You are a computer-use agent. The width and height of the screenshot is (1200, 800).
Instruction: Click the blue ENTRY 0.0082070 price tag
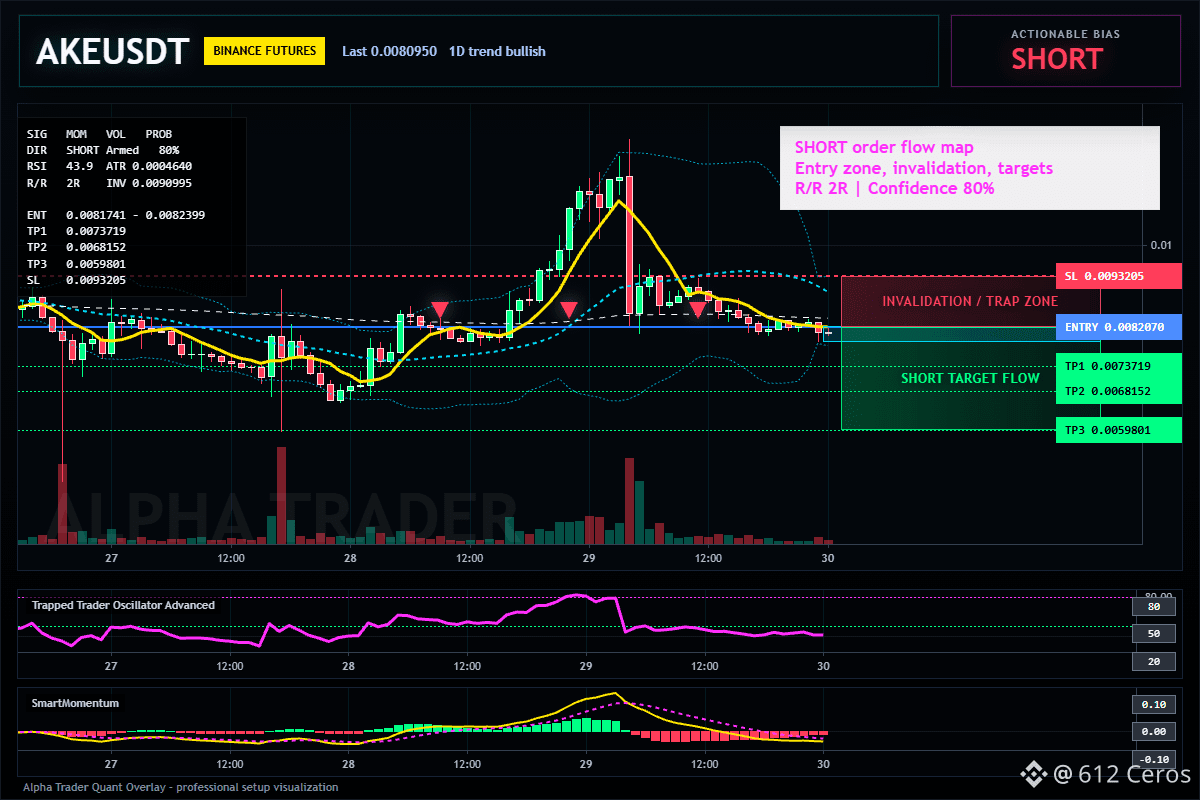[1118, 327]
